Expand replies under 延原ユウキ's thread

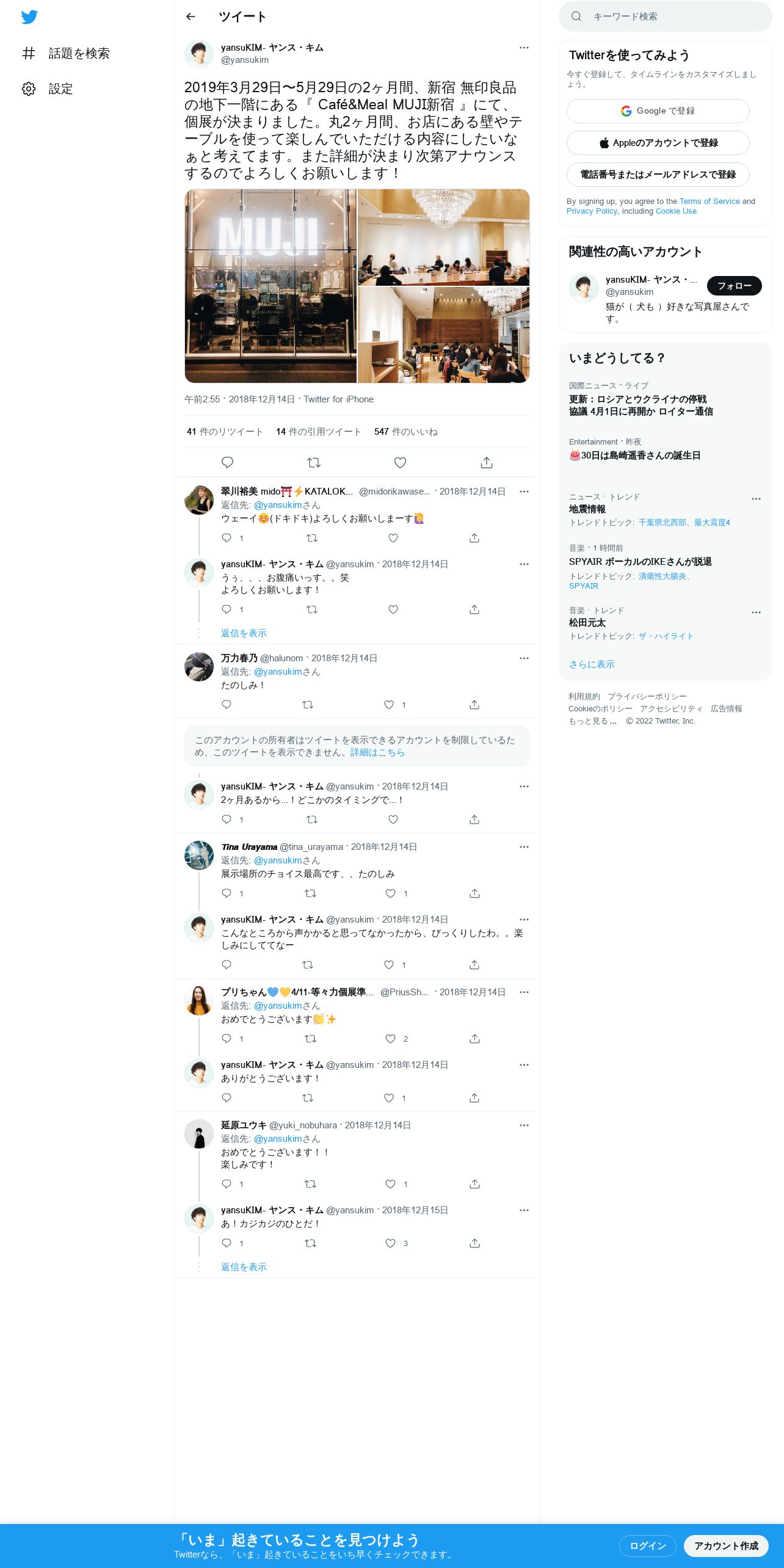pyautogui.click(x=244, y=1267)
